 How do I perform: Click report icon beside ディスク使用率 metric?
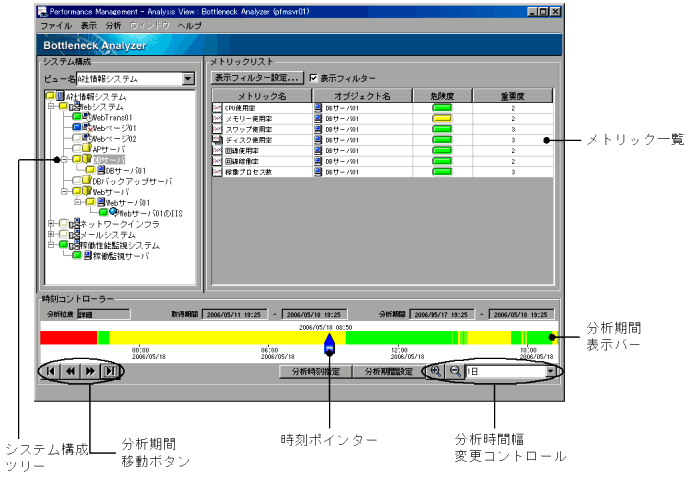pyautogui.click(x=217, y=140)
